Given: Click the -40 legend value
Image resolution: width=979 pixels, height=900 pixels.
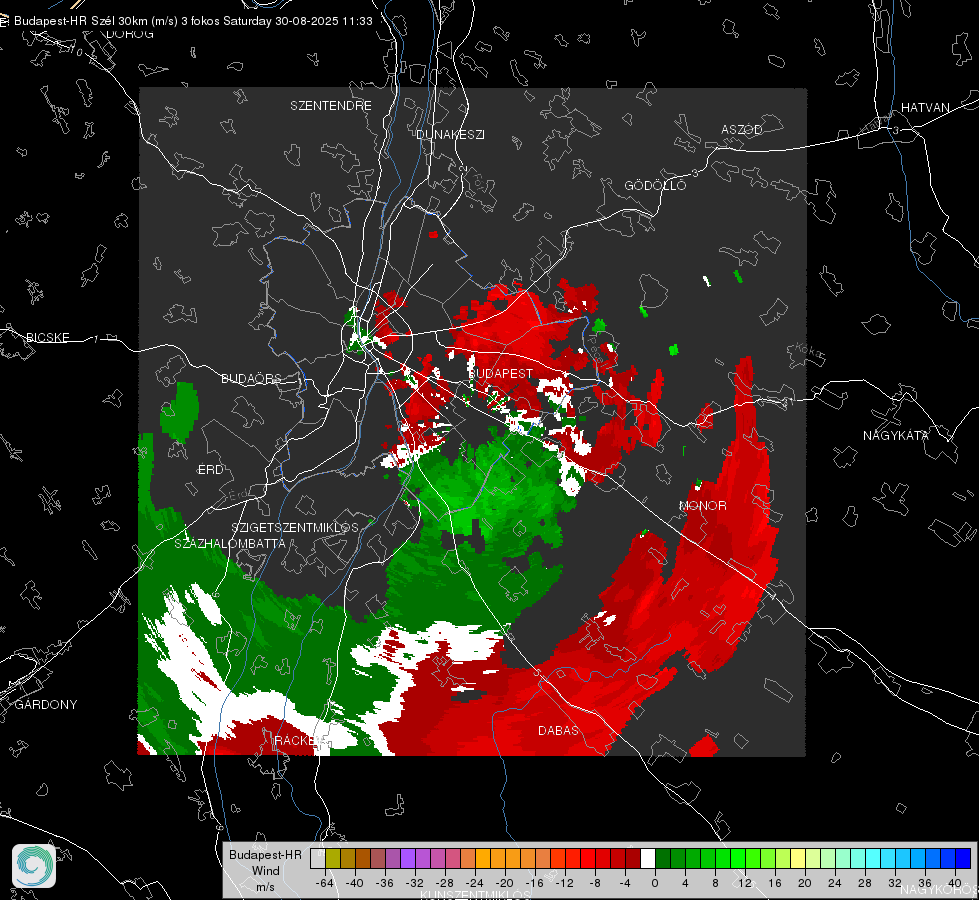Looking at the screenshot, I should 355,883.
